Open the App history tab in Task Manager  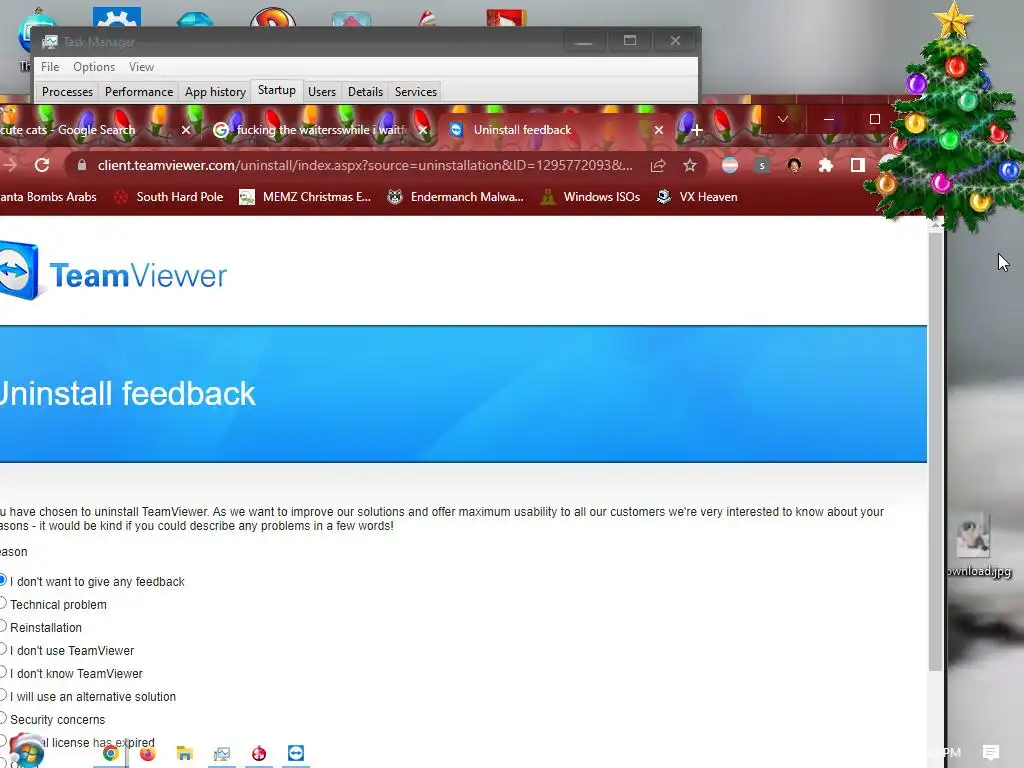pyautogui.click(x=216, y=91)
